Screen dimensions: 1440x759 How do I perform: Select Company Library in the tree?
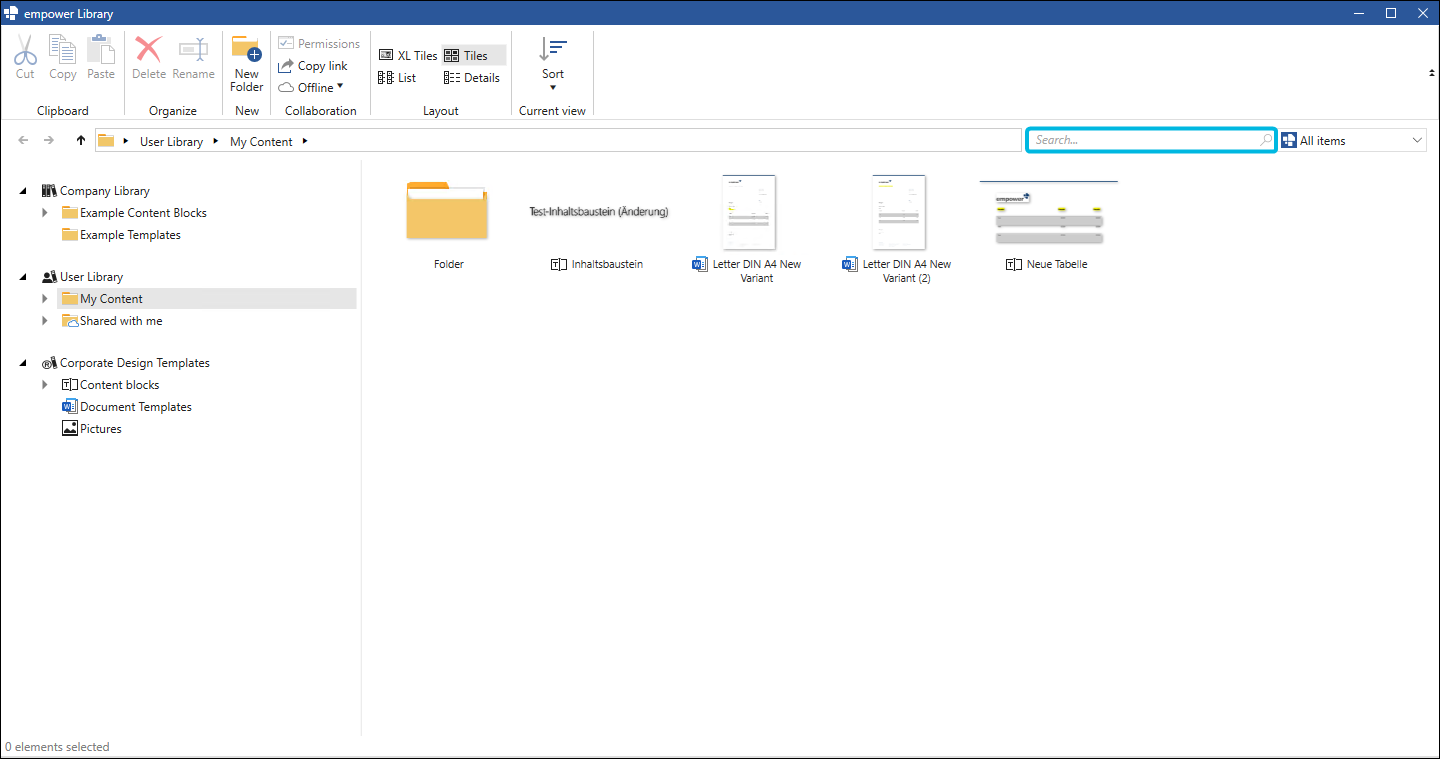coord(104,191)
